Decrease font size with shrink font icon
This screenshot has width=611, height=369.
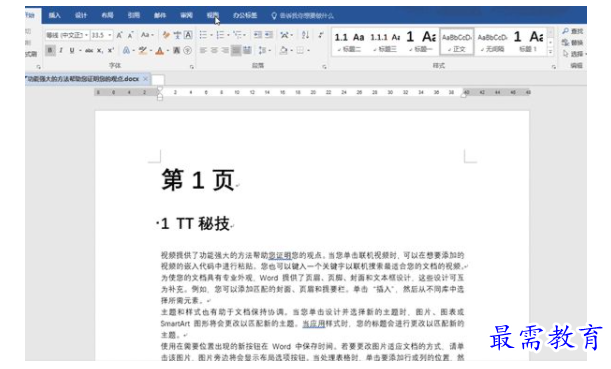click(x=131, y=35)
